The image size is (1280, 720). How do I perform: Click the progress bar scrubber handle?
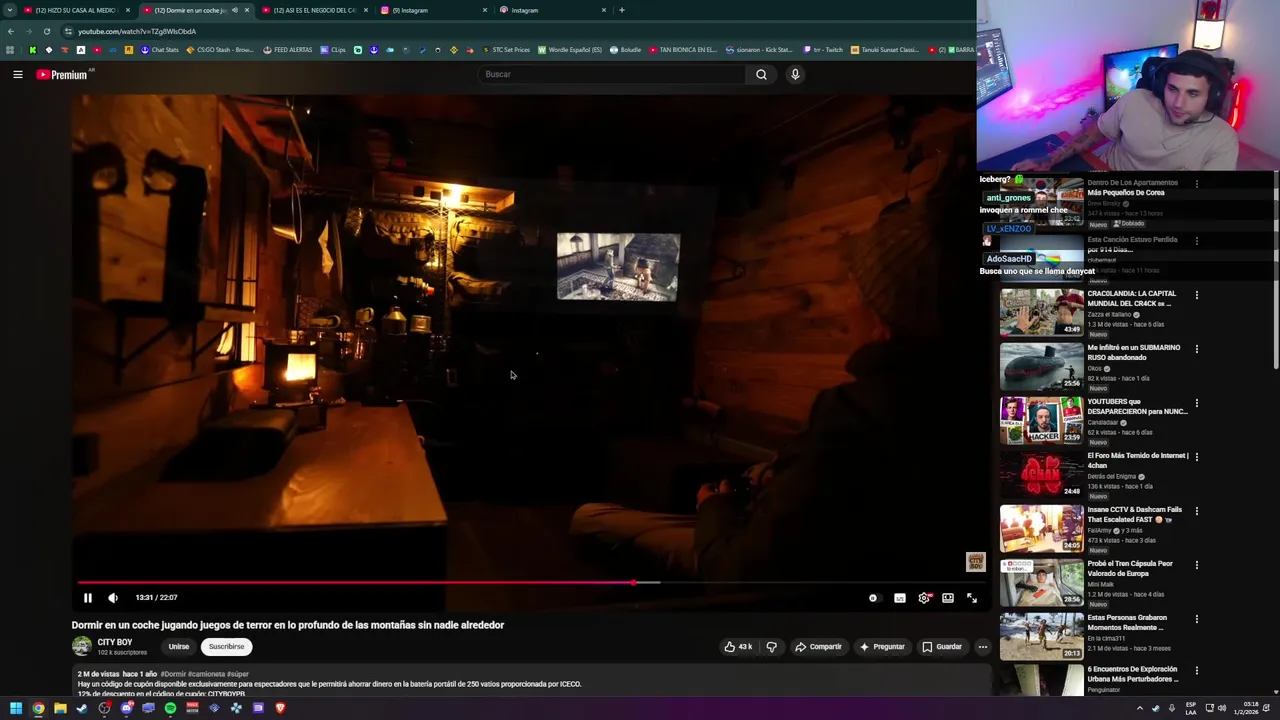[633, 582]
